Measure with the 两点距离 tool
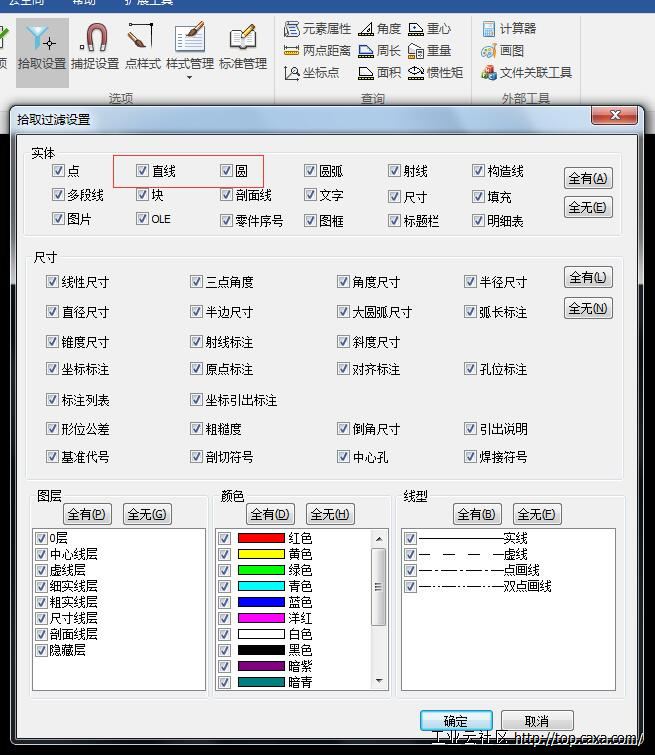The image size is (655, 755). pos(318,51)
